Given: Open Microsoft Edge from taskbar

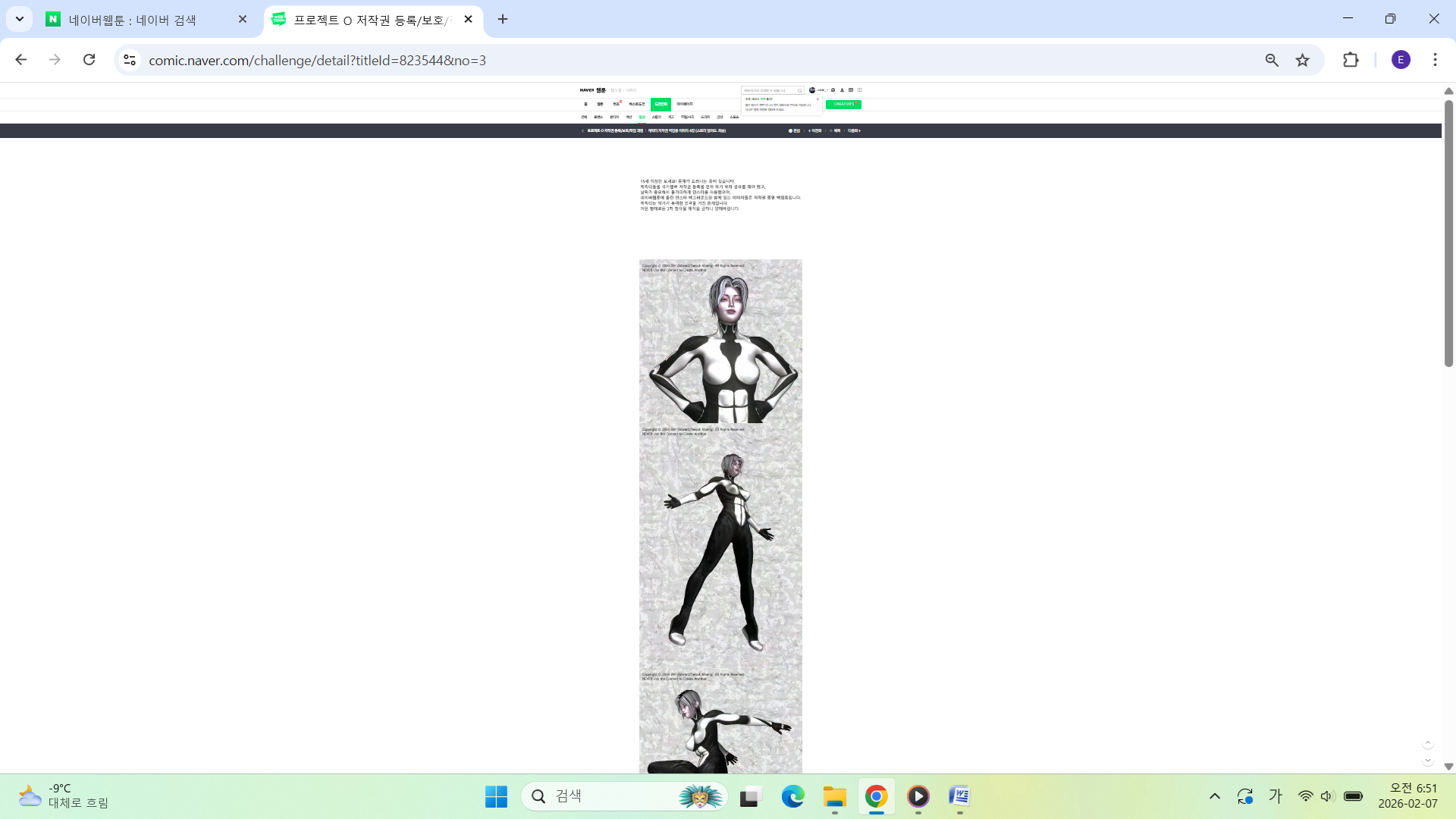Looking at the screenshot, I should [792, 796].
